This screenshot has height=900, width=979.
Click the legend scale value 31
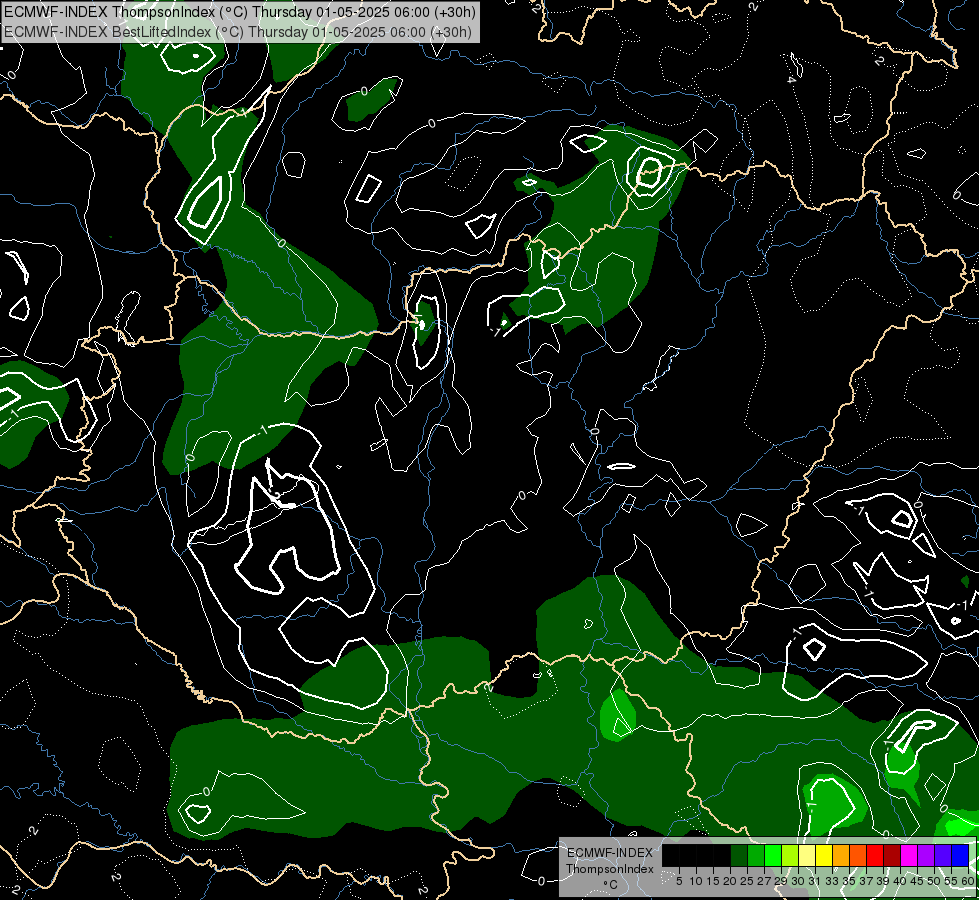click(816, 881)
